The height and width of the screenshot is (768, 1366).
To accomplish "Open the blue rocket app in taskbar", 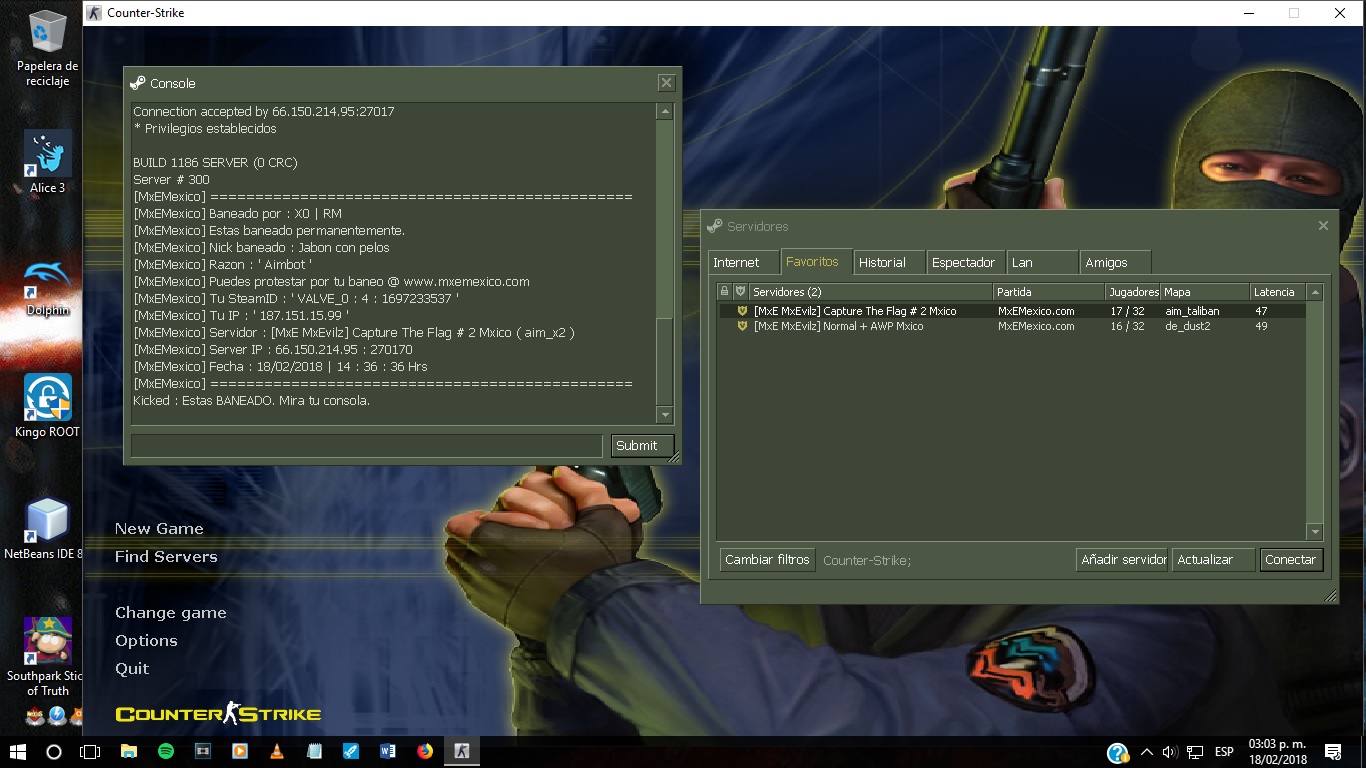I will click(x=351, y=751).
